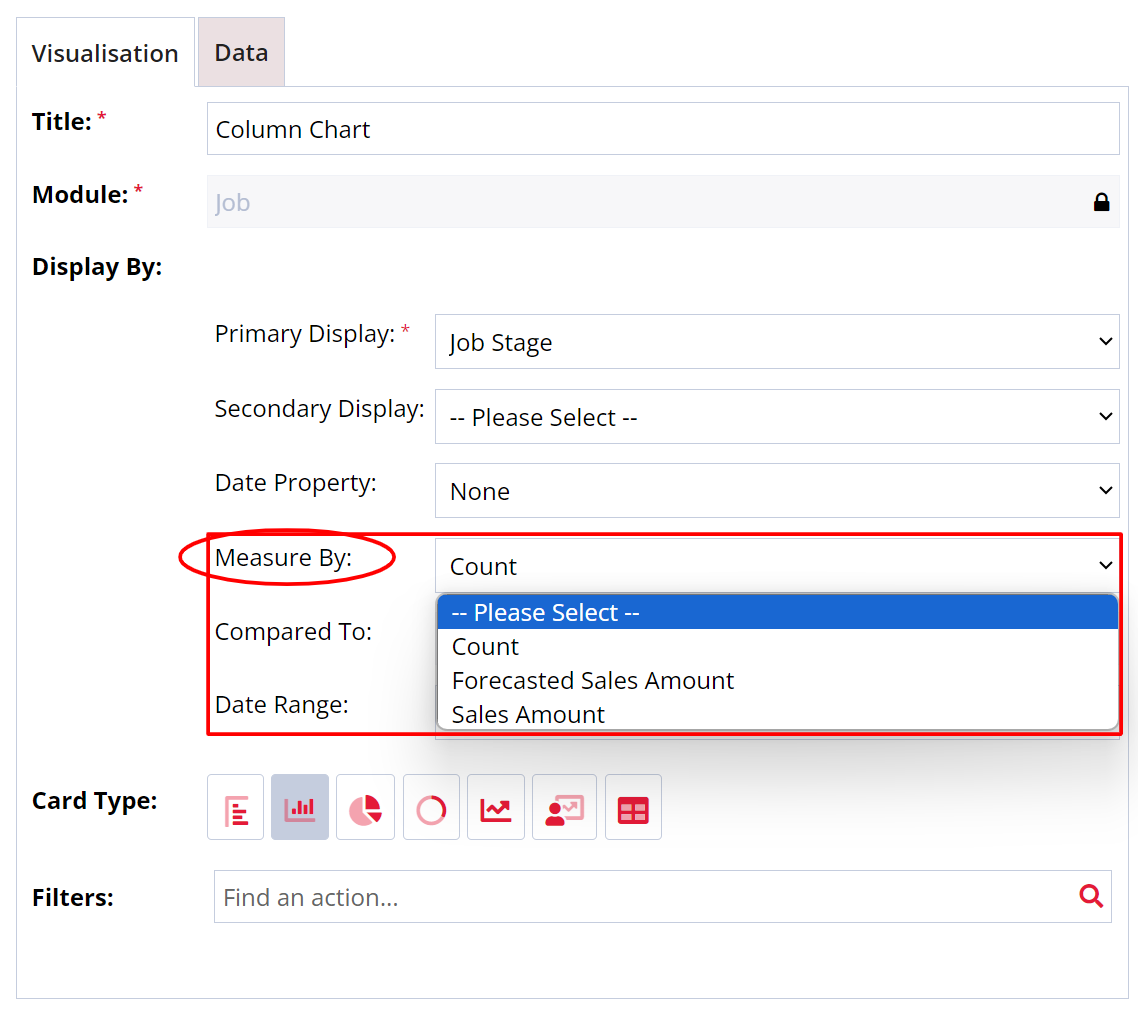This screenshot has height=1015, width=1138.
Task: Choose Count from the dropdown list
Action: pyautogui.click(x=486, y=647)
